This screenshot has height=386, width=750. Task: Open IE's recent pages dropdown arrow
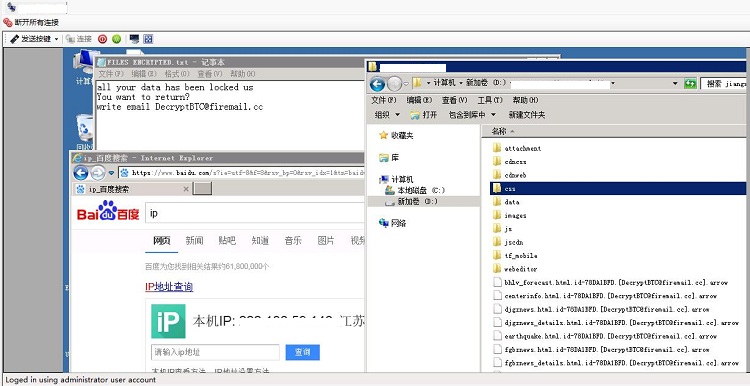(x=111, y=173)
